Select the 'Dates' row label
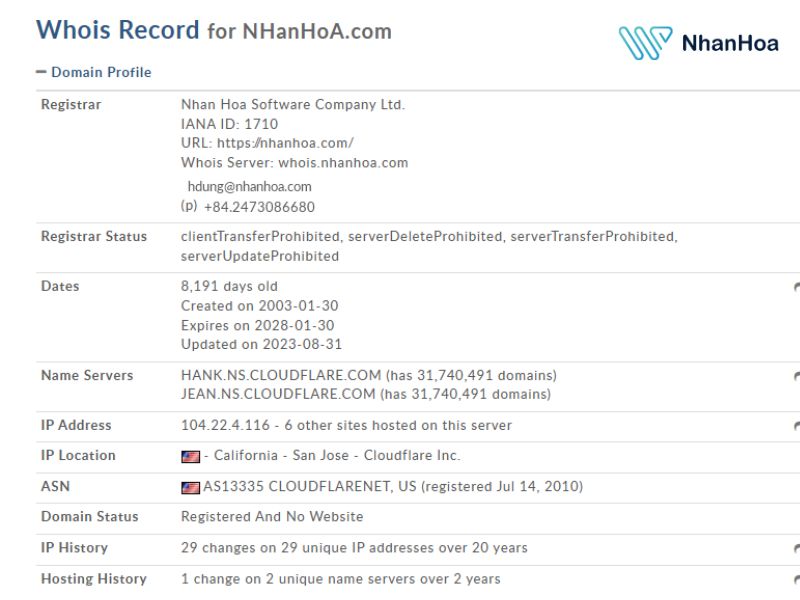Image resolution: width=800 pixels, height=600 pixels. [60, 286]
